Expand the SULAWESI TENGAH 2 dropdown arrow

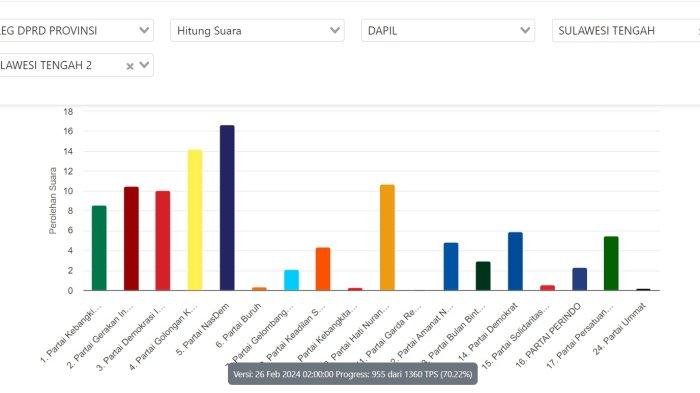tap(144, 65)
